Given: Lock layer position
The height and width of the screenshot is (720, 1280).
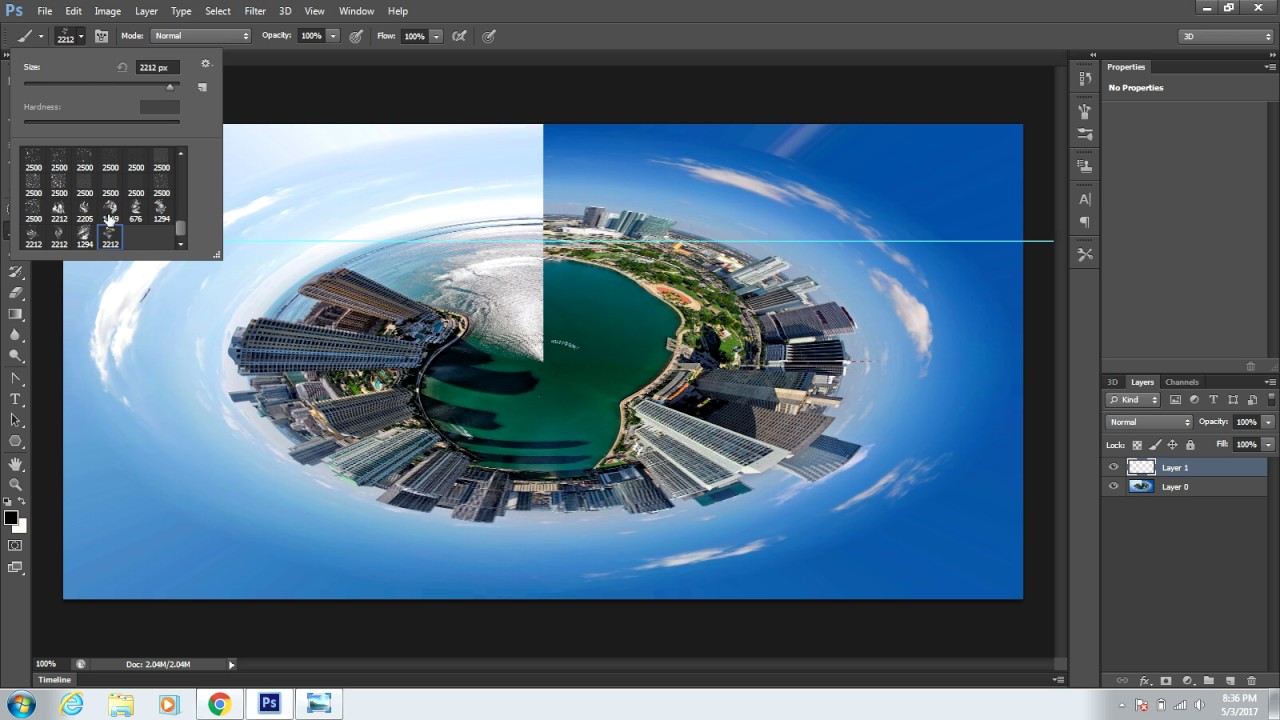Looking at the screenshot, I should click(1172, 445).
